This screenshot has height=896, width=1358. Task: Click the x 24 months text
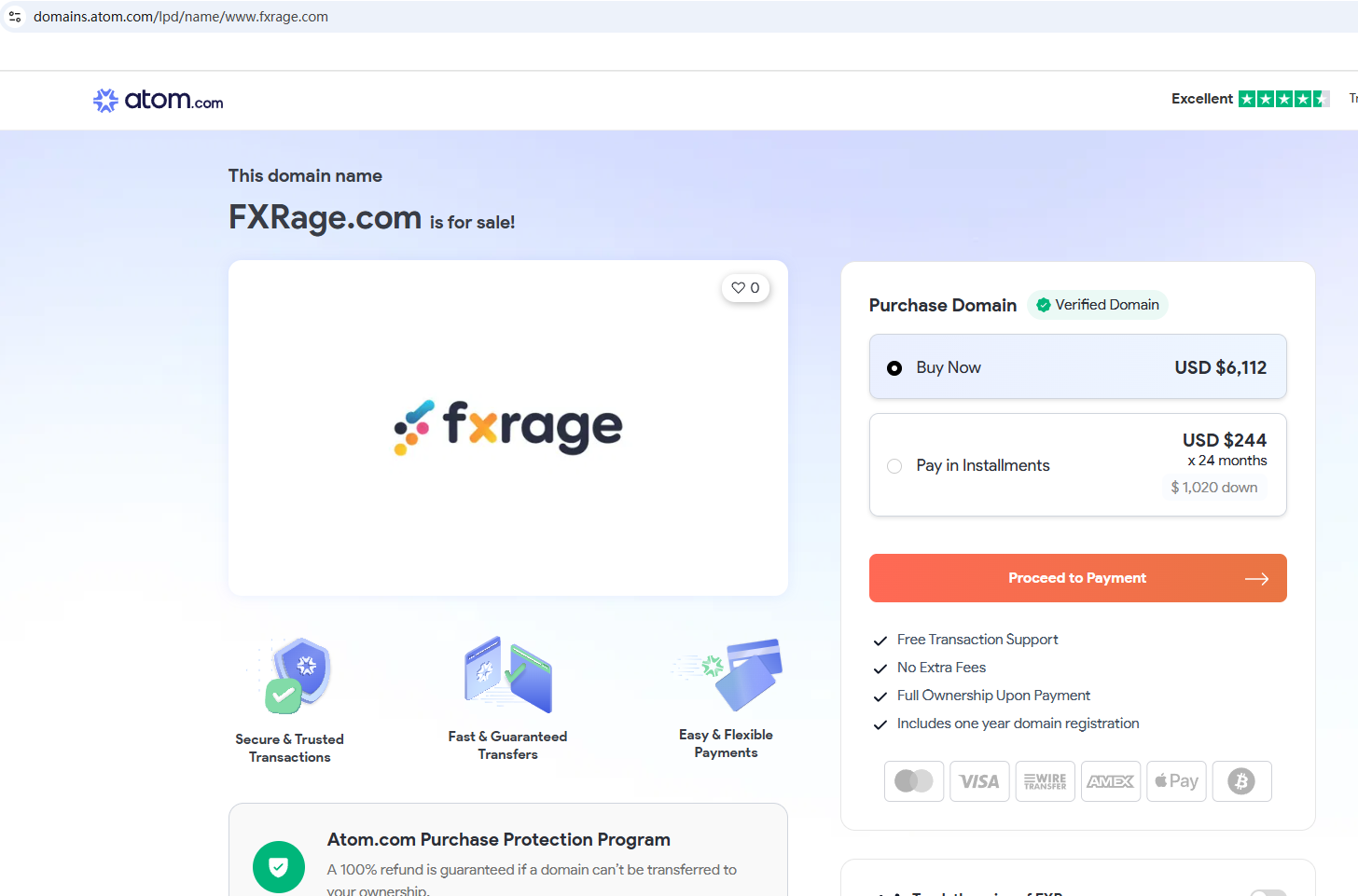(x=1227, y=461)
